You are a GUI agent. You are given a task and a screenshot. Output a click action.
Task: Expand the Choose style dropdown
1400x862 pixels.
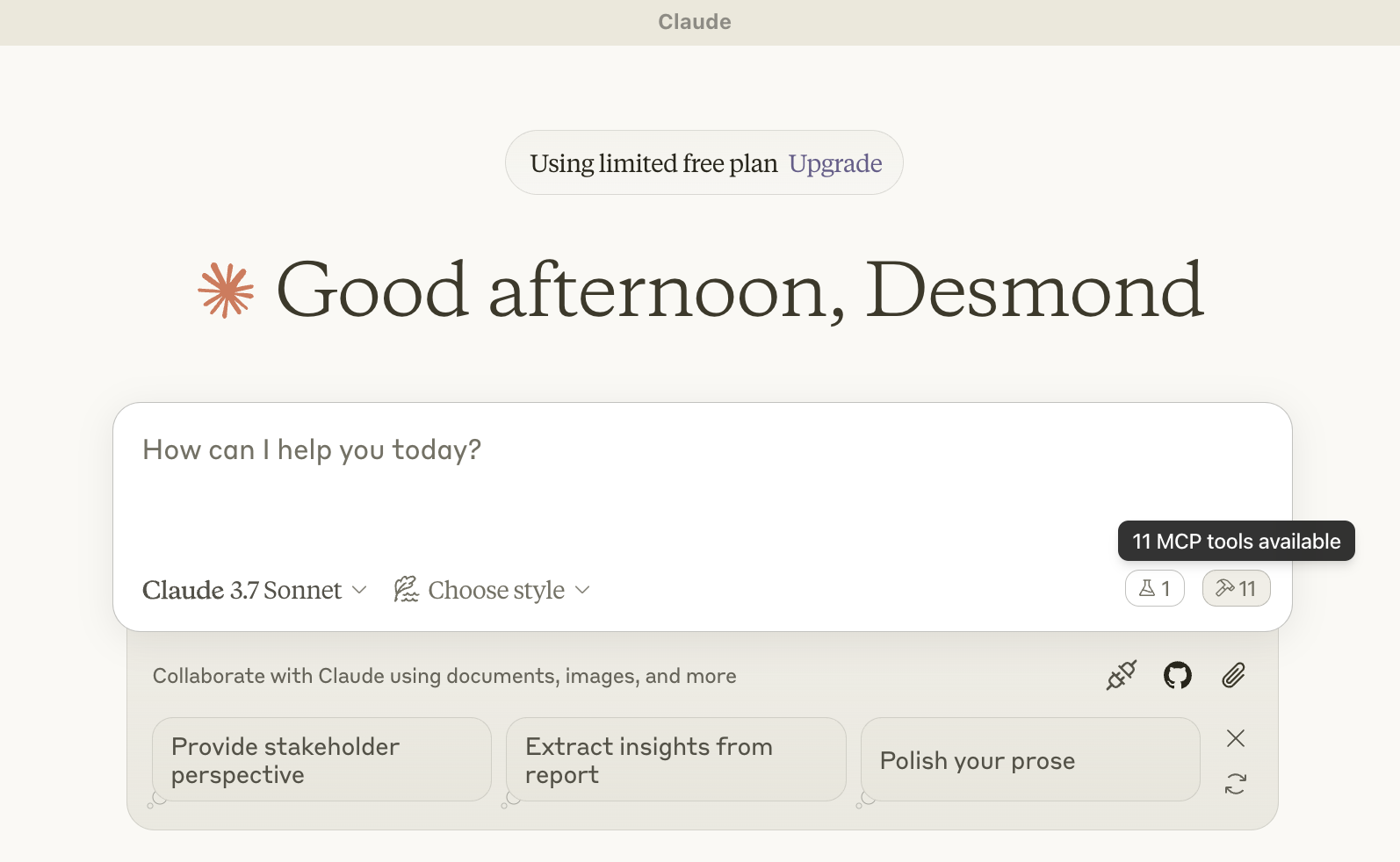(x=492, y=590)
